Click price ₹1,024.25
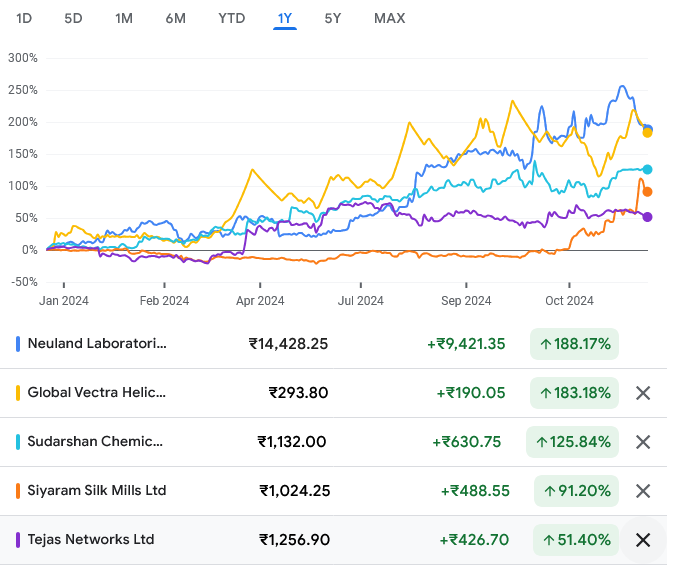This screenshot has height=565, width=675. (294, 491)
